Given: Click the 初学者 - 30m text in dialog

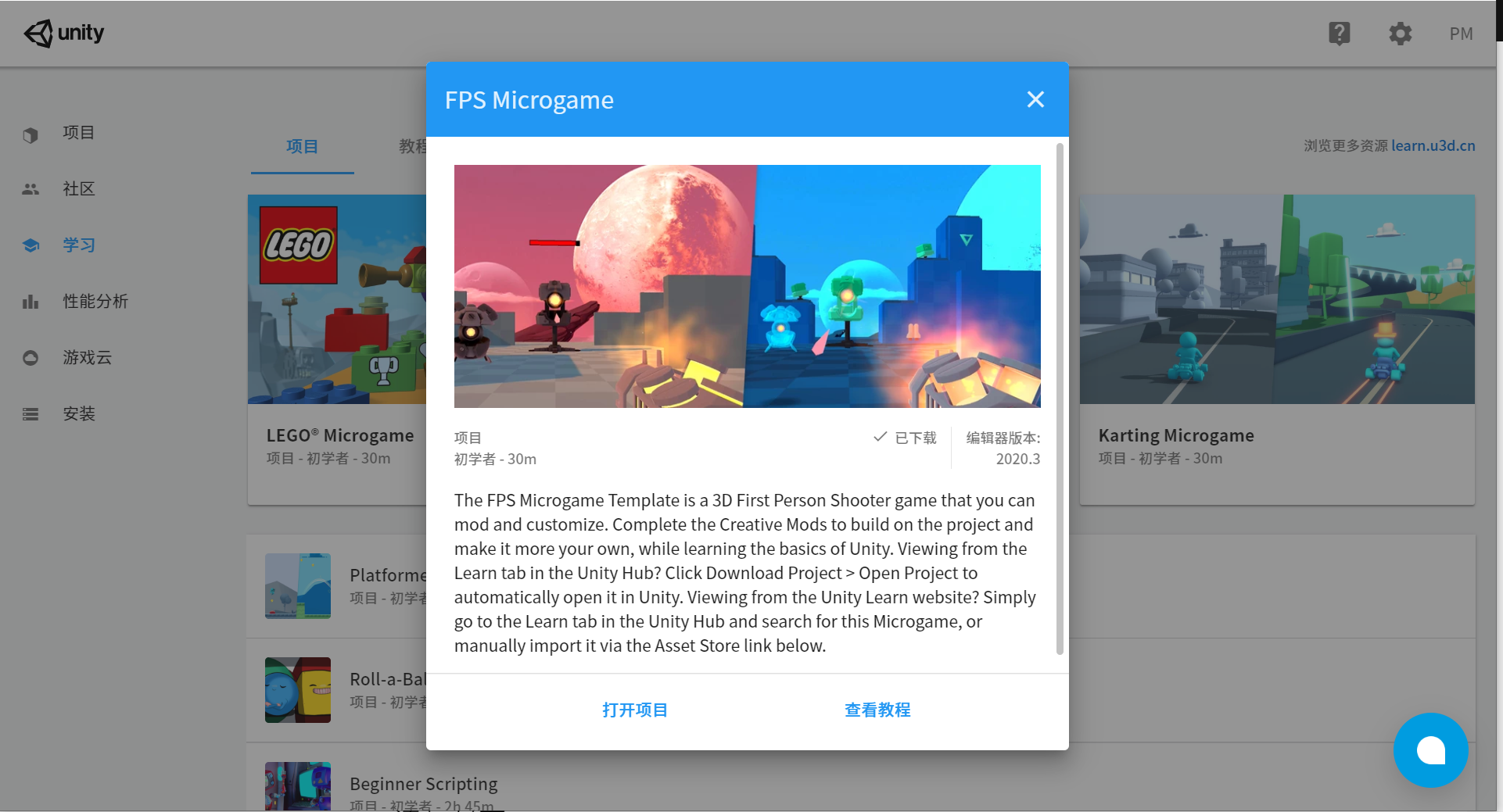Looking at the screenshot, I should (x=495, y=459).
